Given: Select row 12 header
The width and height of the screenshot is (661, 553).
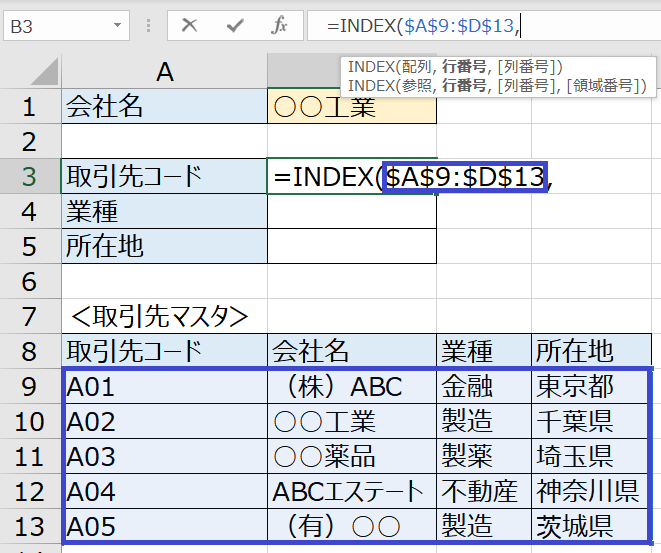Looking at the screenshot, I should tap(30, 491).
